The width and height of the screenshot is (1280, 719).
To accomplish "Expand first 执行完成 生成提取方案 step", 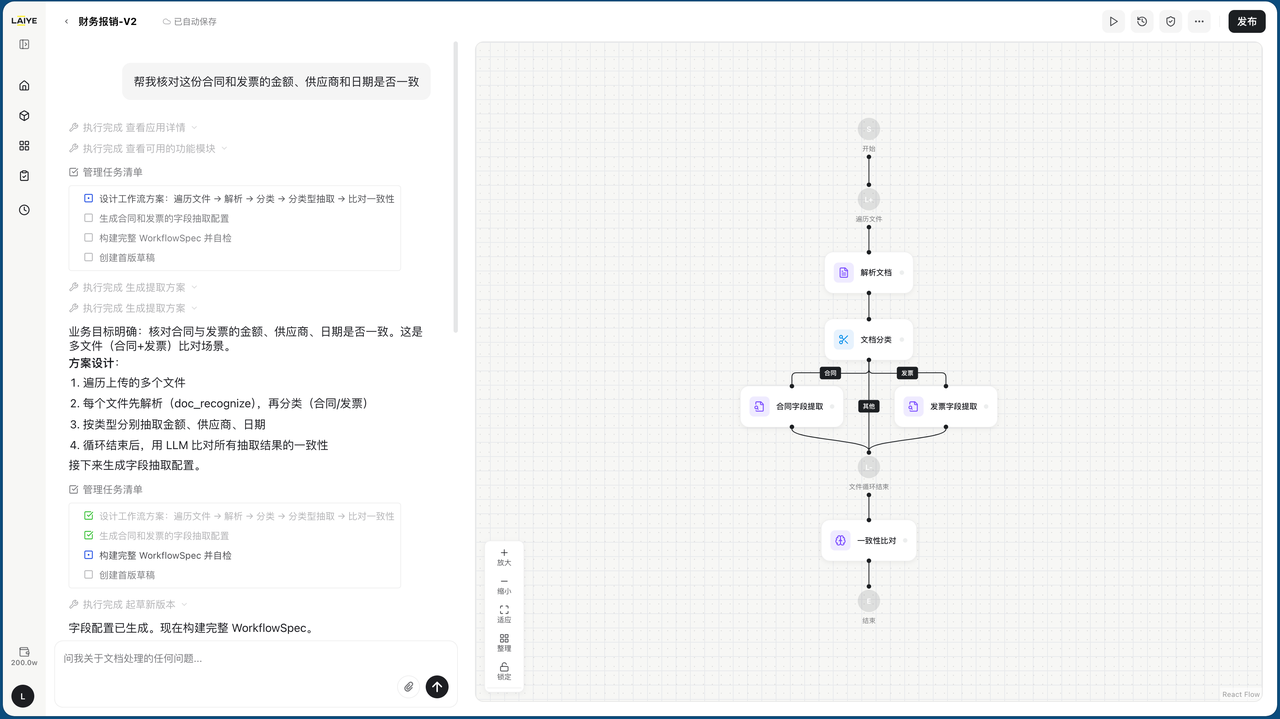I will point(133,287).
